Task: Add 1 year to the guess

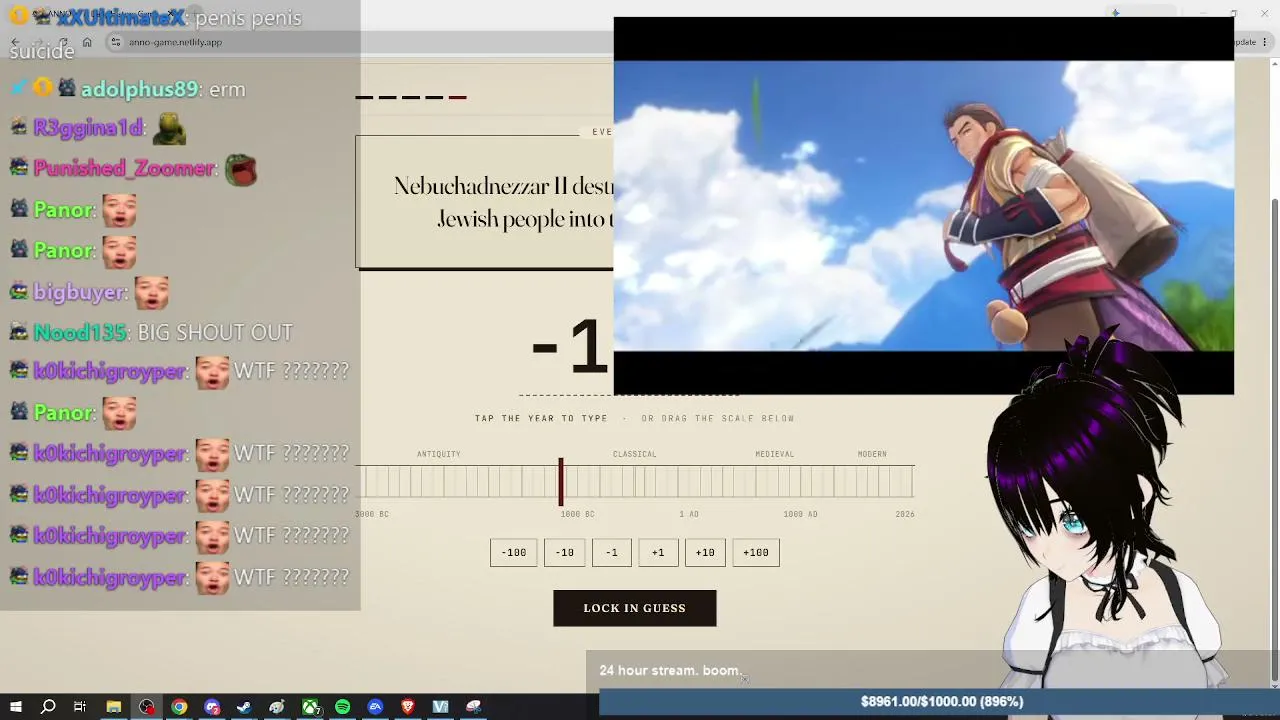Action: [x=658, y=552]
